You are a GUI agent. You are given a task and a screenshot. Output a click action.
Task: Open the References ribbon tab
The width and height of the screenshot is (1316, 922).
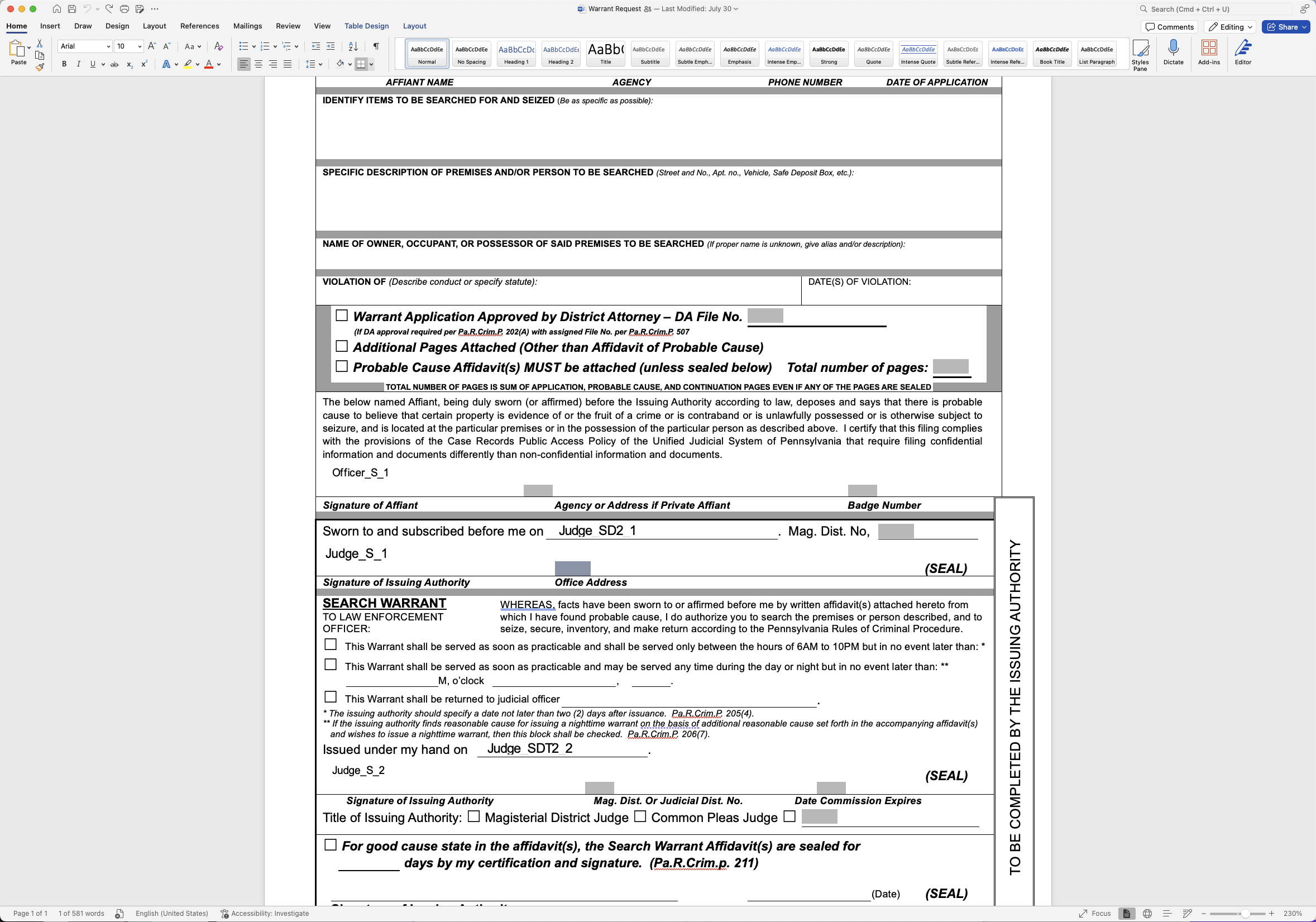(x=199, y=26)
